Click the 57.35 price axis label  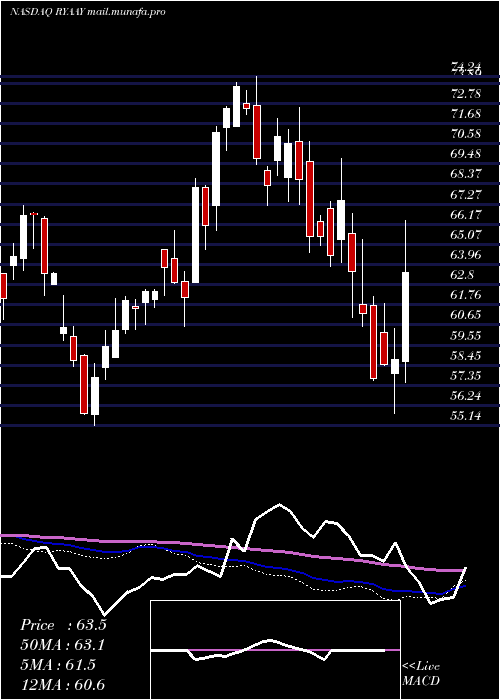click(466, 376)
